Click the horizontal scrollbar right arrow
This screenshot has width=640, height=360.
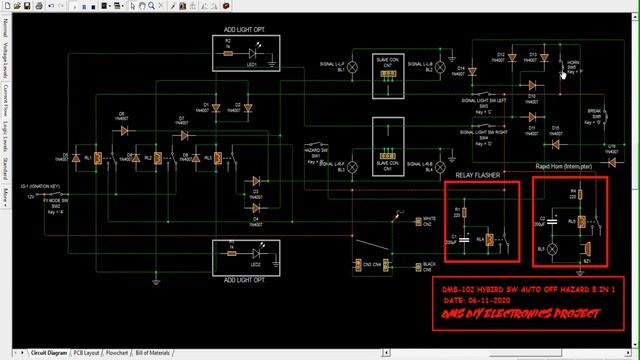coord(628,353)
